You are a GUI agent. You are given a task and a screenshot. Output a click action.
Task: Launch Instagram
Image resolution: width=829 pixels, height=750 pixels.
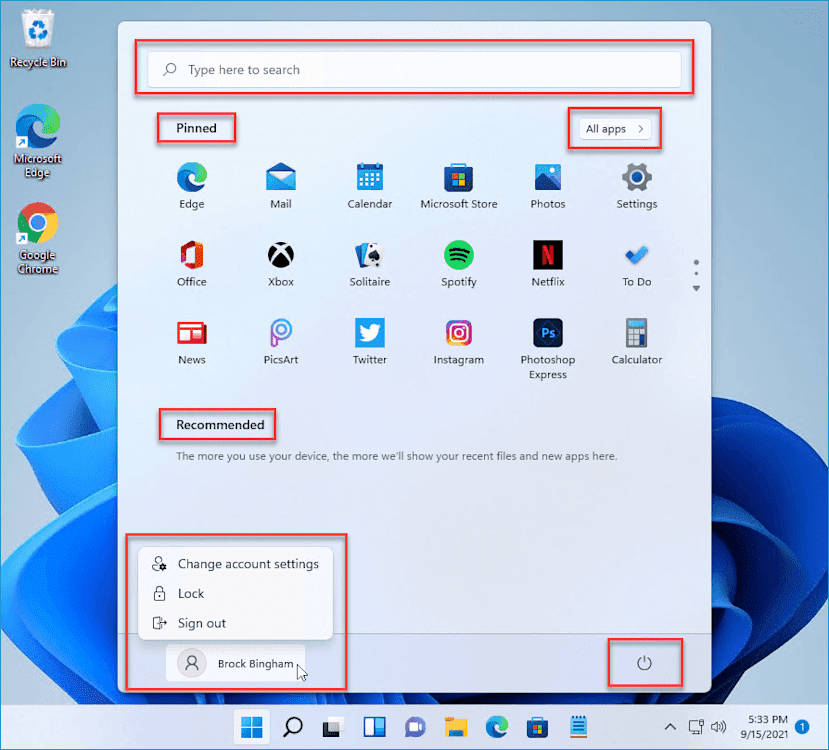(458, 341)
